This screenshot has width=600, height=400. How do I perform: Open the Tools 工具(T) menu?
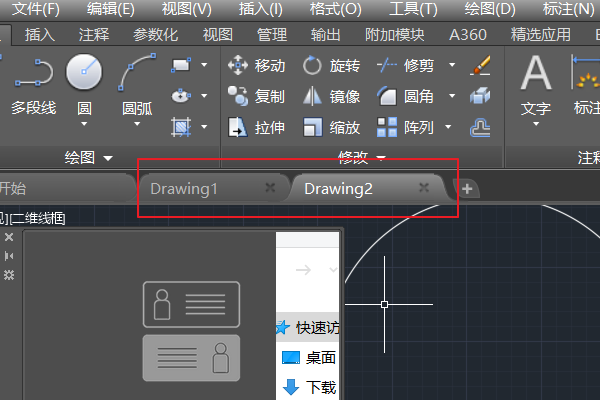(413, 9)
